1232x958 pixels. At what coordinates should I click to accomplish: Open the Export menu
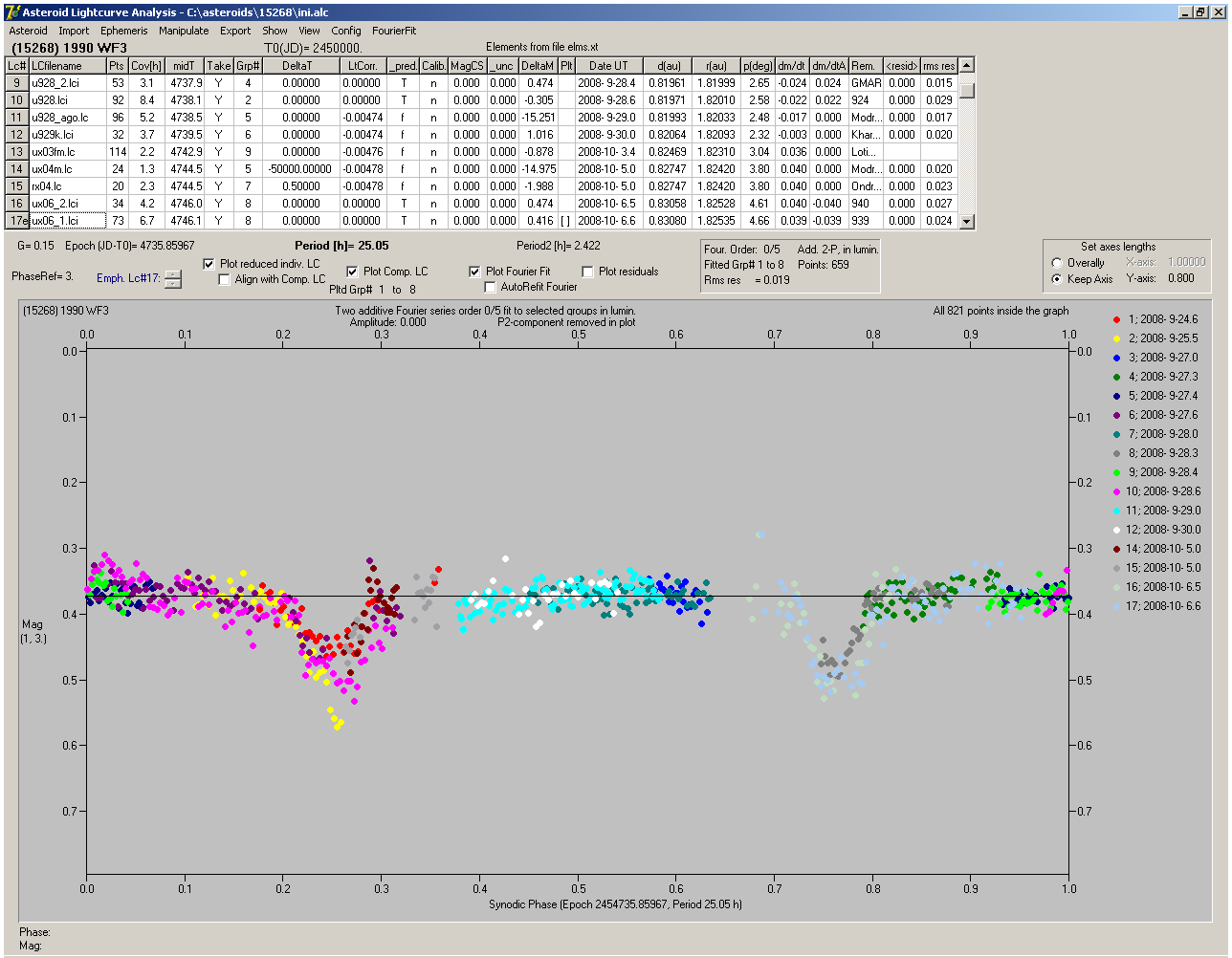point(235,31)
